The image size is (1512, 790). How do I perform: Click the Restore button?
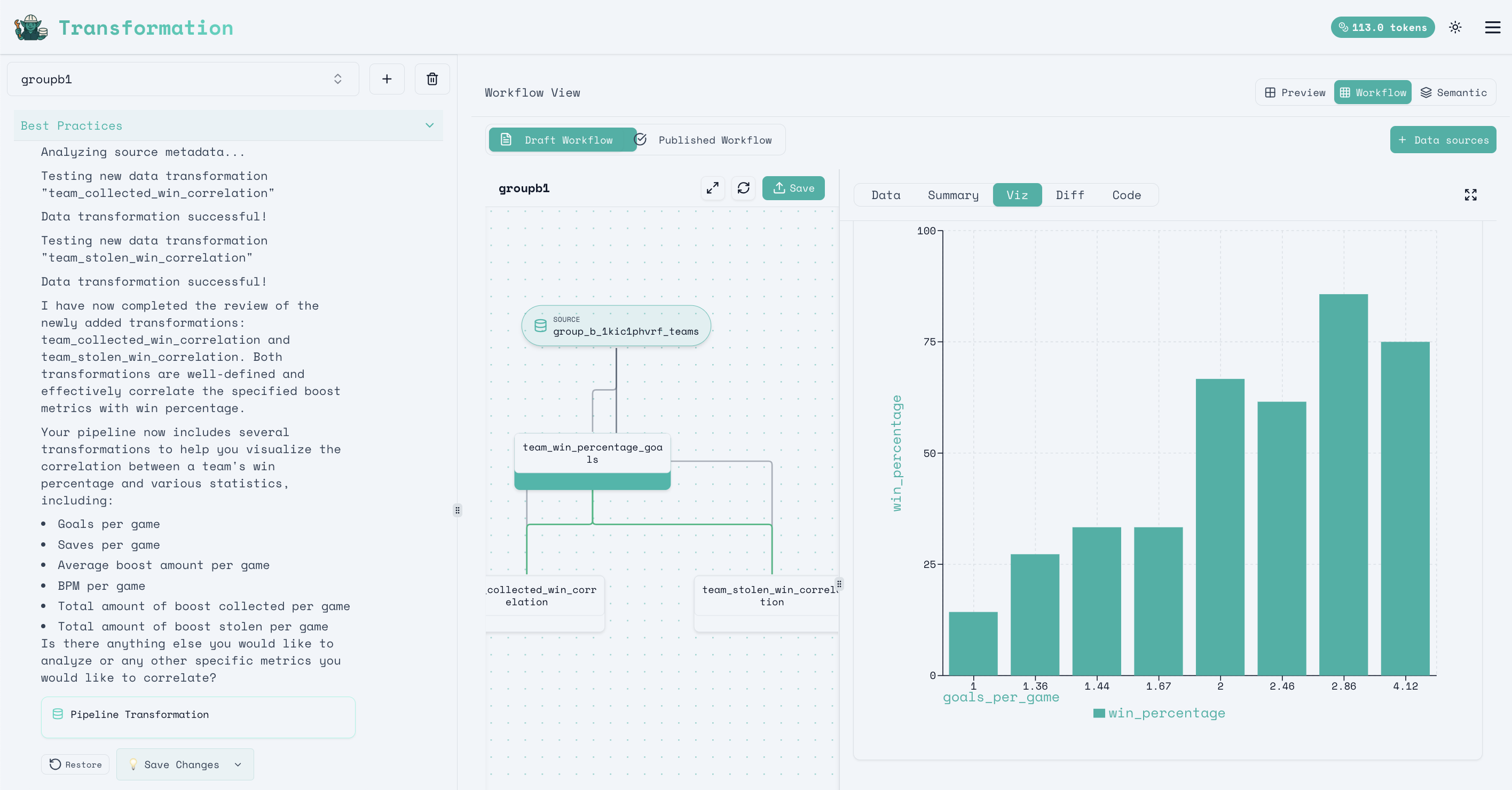75,765
